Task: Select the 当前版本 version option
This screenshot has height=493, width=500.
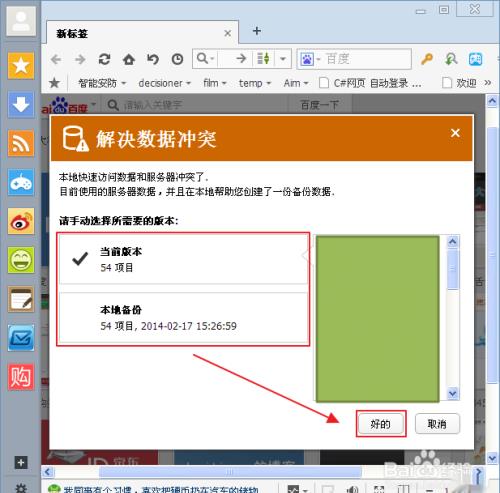Action: click(183, 259)
